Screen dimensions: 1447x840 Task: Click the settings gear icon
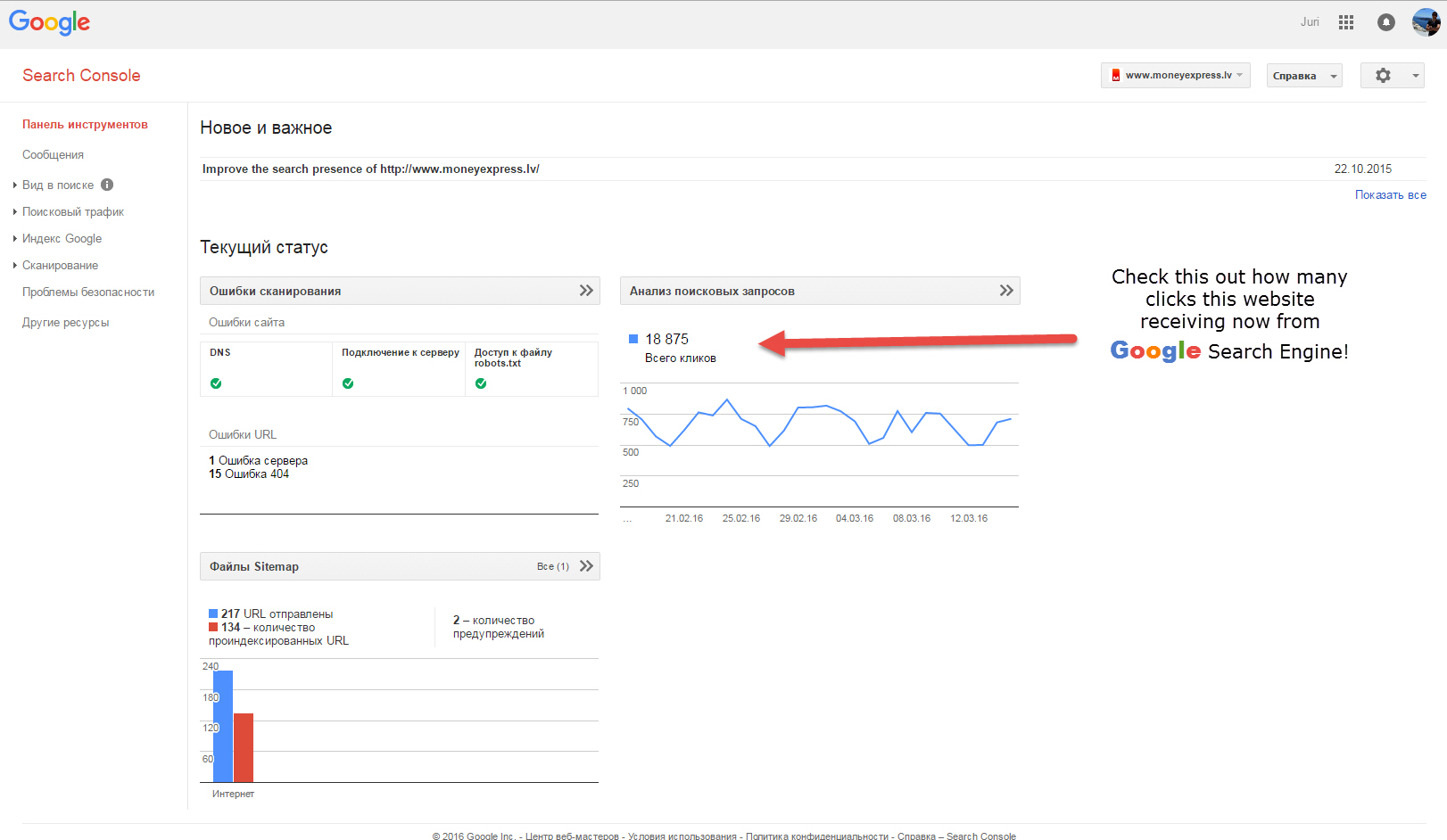[1383, 76]
